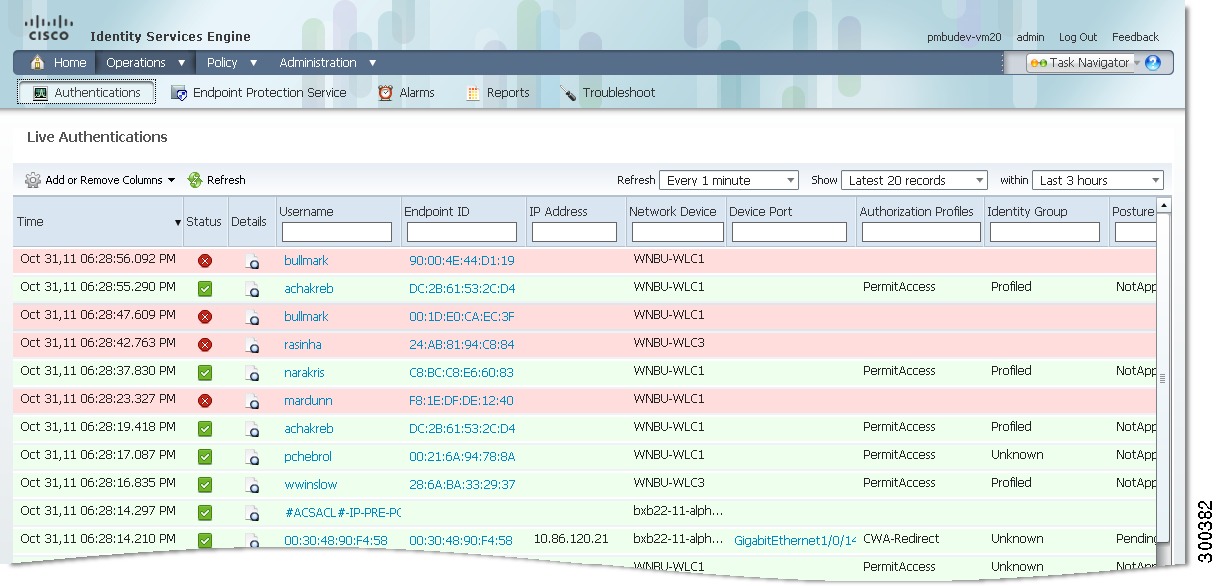1217x586 pixels.
Task: Click the GigabitEthernet1/0/14 device port link
Action: click(795, 541)
